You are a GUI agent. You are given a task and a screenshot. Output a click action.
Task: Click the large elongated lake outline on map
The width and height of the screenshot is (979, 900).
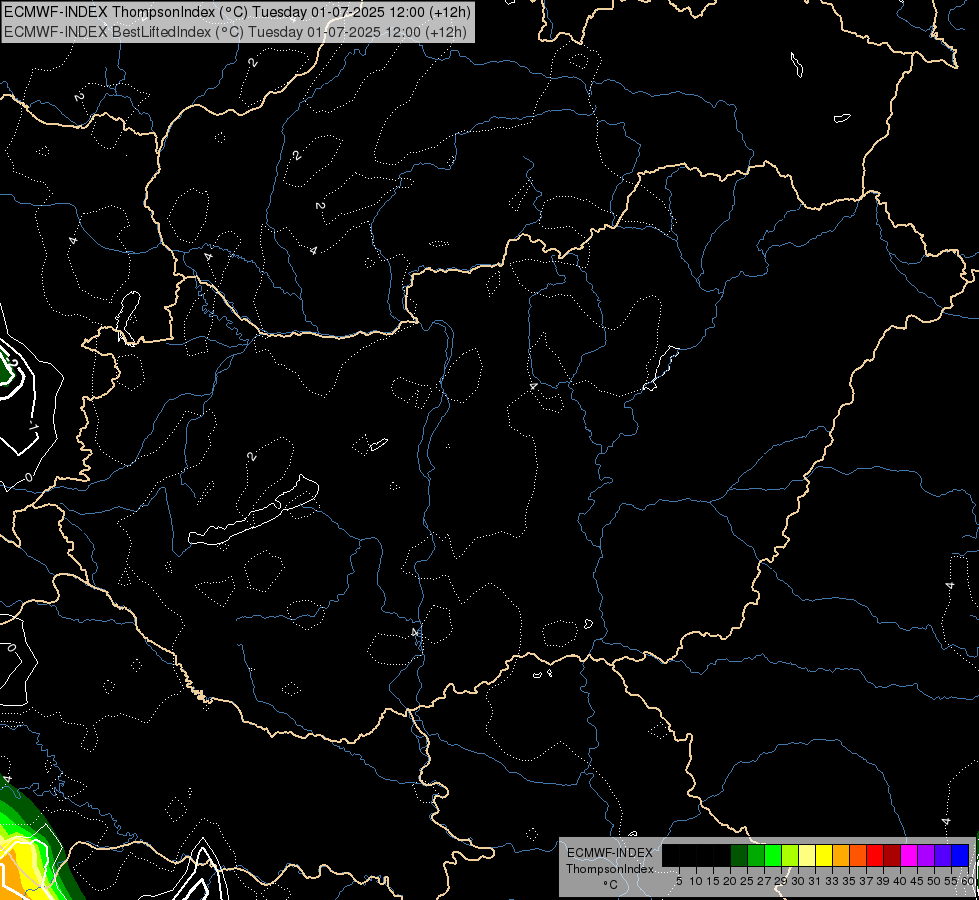click(253, 511)
